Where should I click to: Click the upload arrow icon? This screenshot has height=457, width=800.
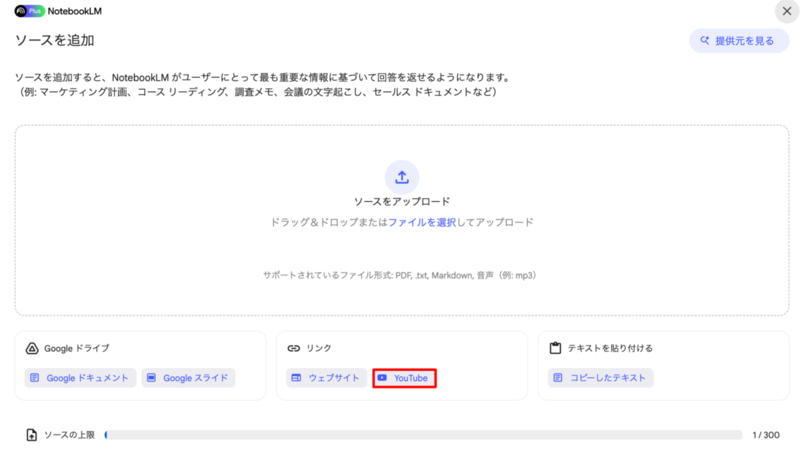[402, 177]
